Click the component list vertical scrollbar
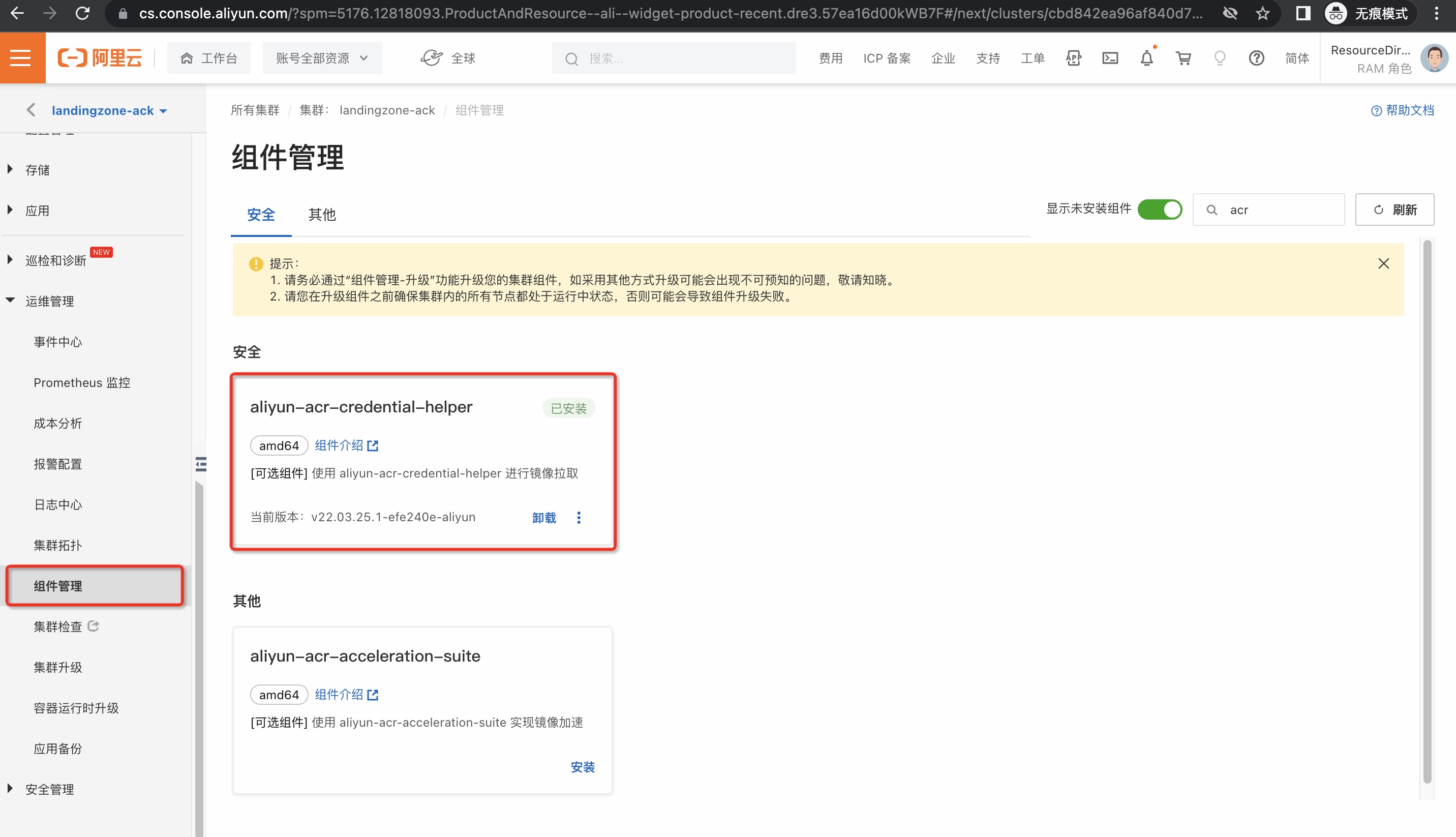Screen dimensions: 1456x837 point(1427,512)
